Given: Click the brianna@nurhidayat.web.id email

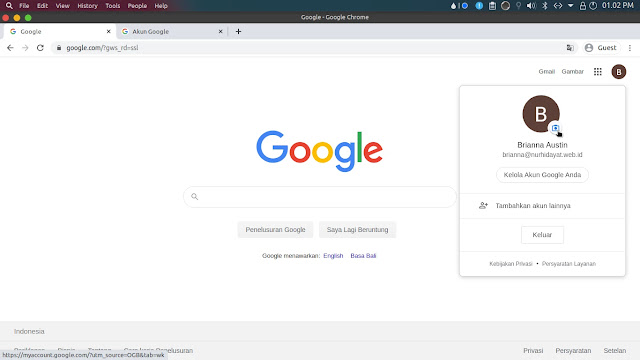Looking at the screenshot, I should tap(542, 155).
